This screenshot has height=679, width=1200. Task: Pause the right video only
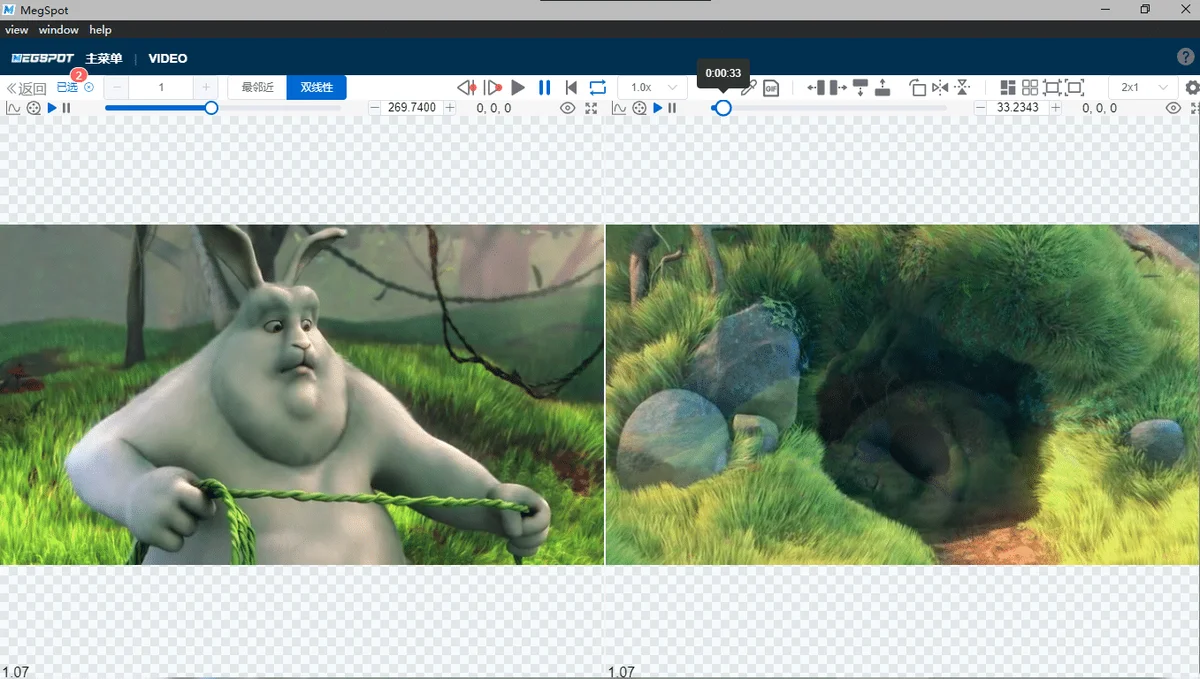point(672,108)
